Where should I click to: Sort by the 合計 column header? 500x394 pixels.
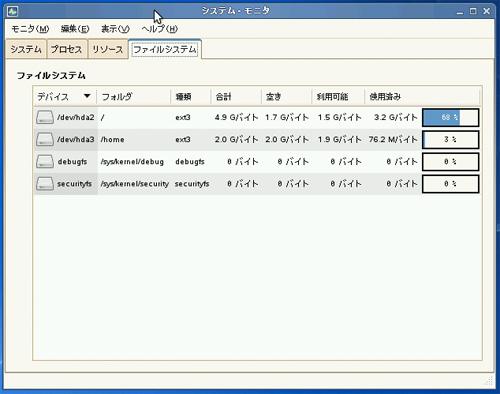(x=236, y=97)
